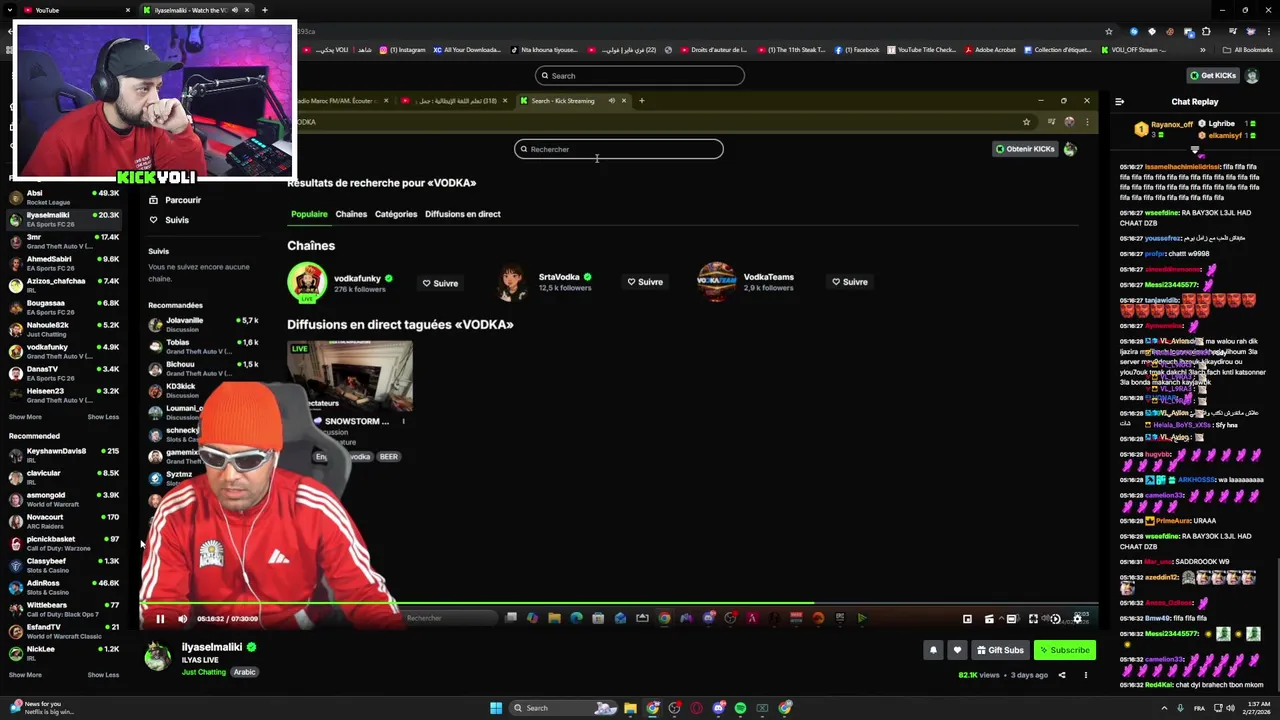This screenshot has width=1280, height=720.
Task: Click Suivre next to VodkaTeams
Action: click(x=850, y=282)
